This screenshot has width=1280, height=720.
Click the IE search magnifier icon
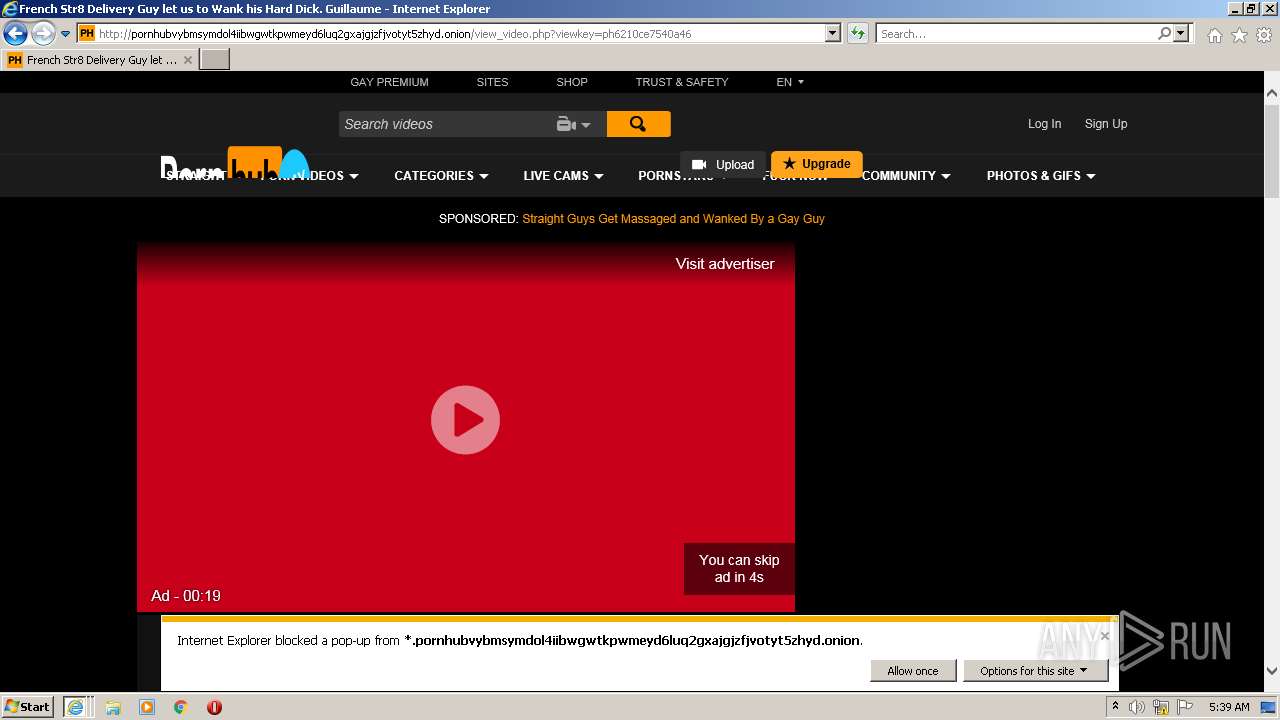click(x=1164, y=34)
